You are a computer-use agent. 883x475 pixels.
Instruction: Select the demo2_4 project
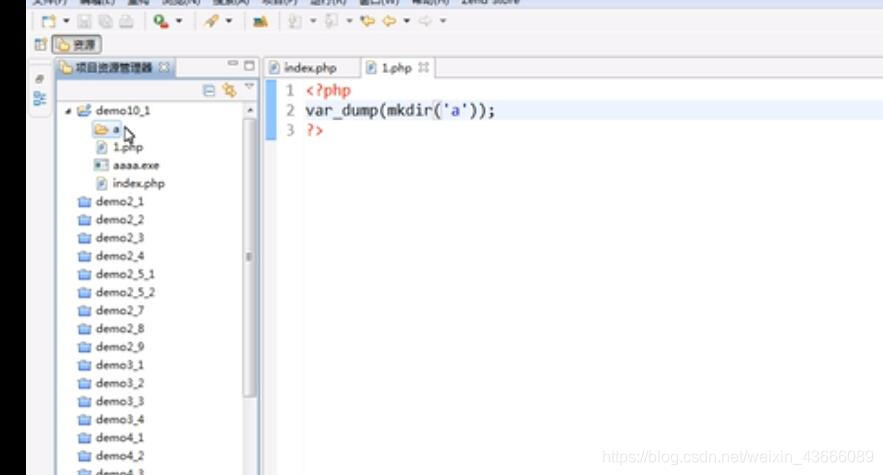119,256
